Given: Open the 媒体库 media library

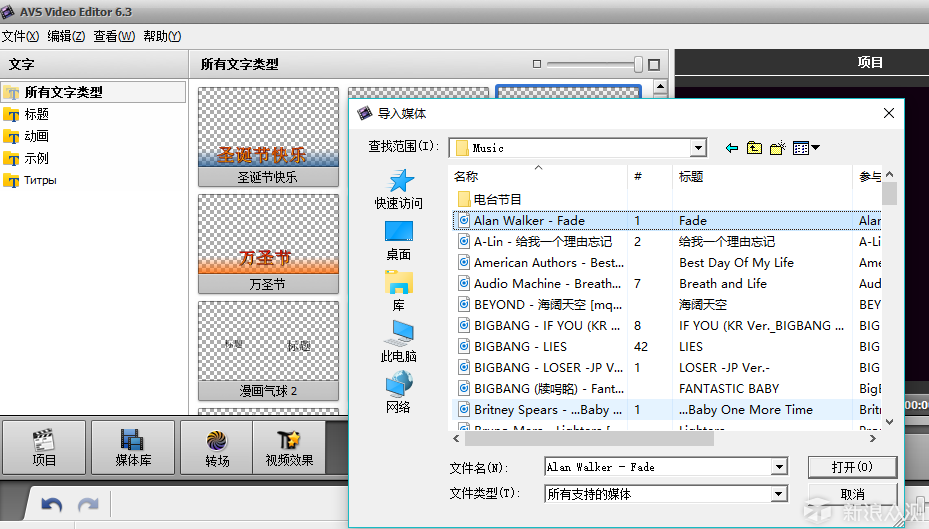Looking at the screenshot, I should (x=132, y=447).
